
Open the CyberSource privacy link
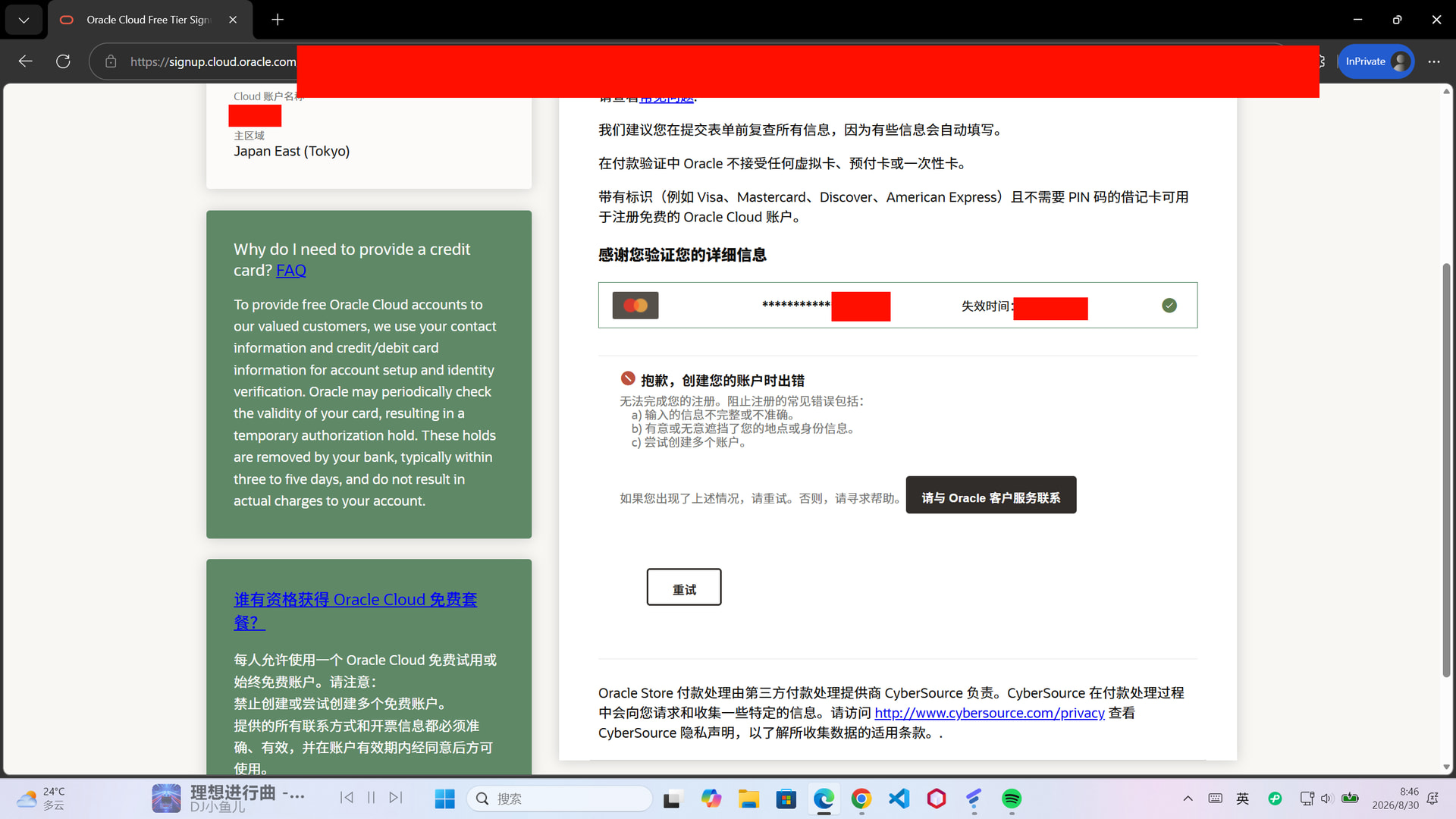(990, 714)
